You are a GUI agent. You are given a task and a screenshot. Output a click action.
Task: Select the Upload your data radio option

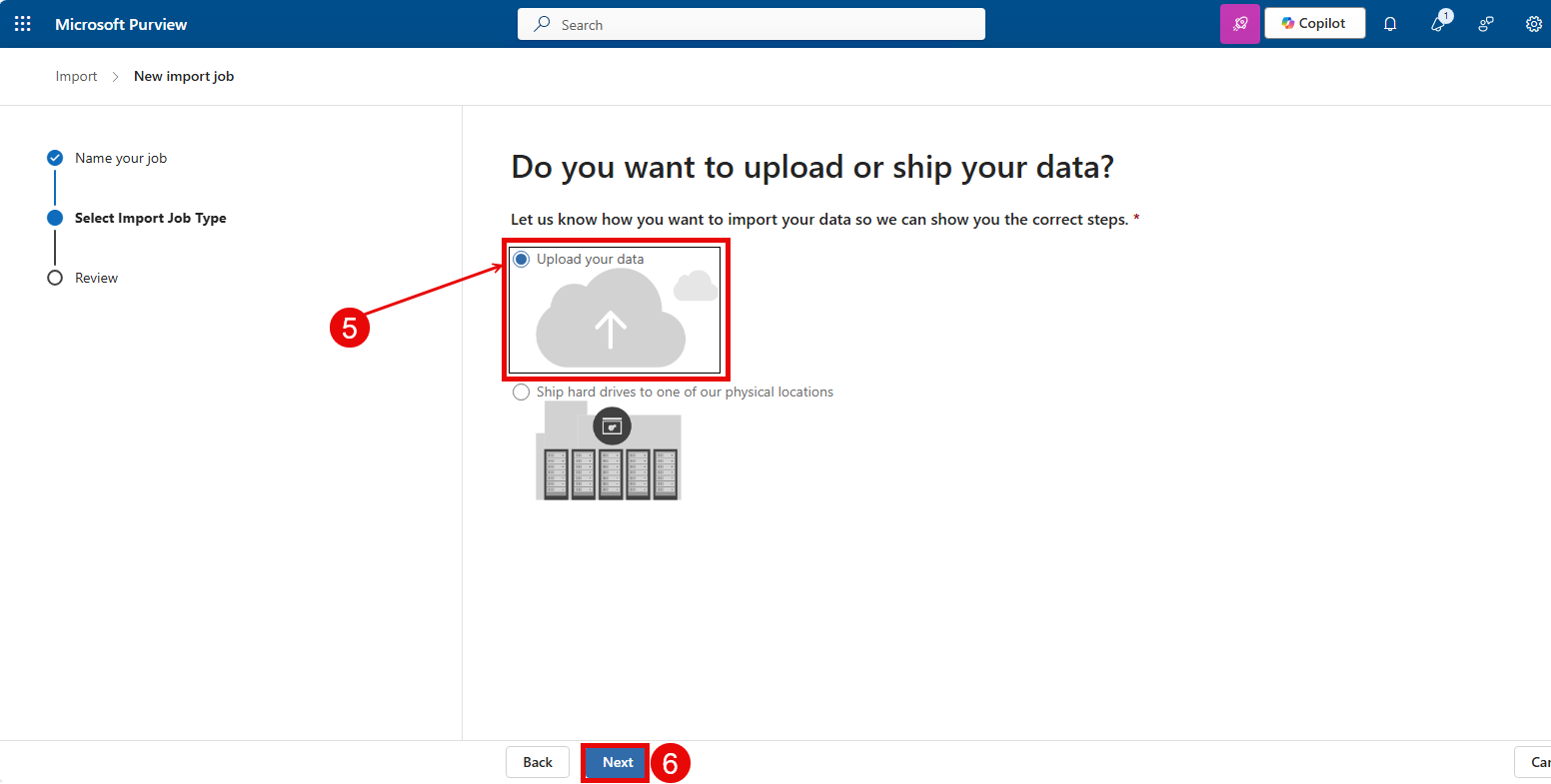coord(522,260)
